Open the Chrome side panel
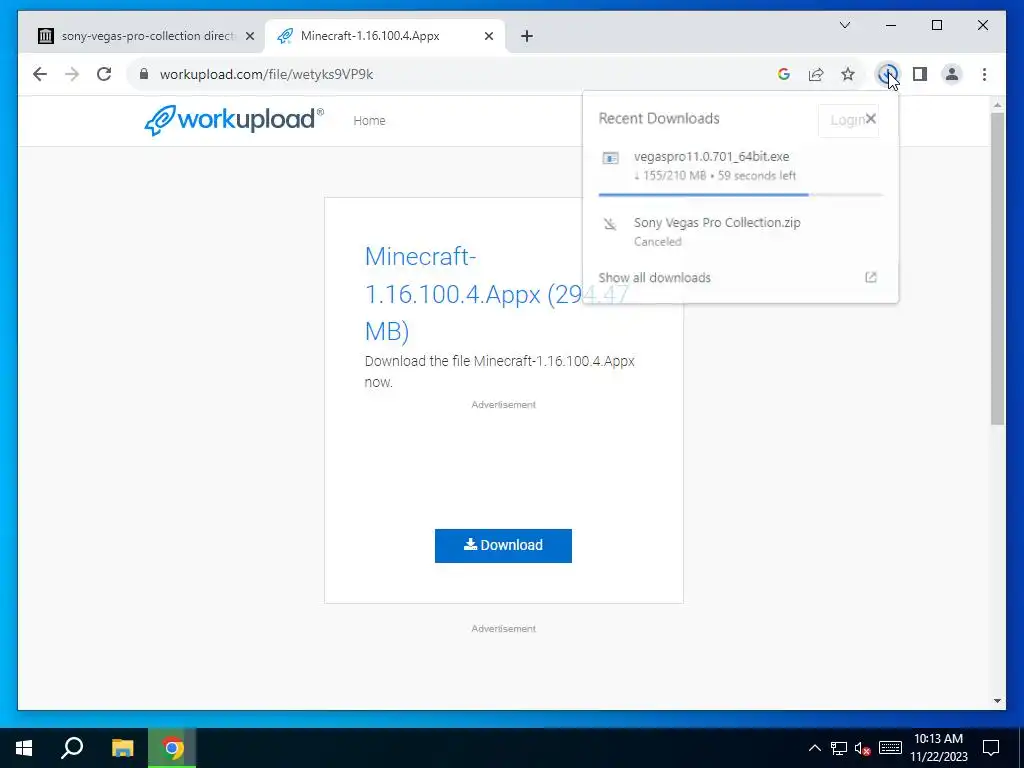Screen dimensions: 1024x768 point(920,74)
